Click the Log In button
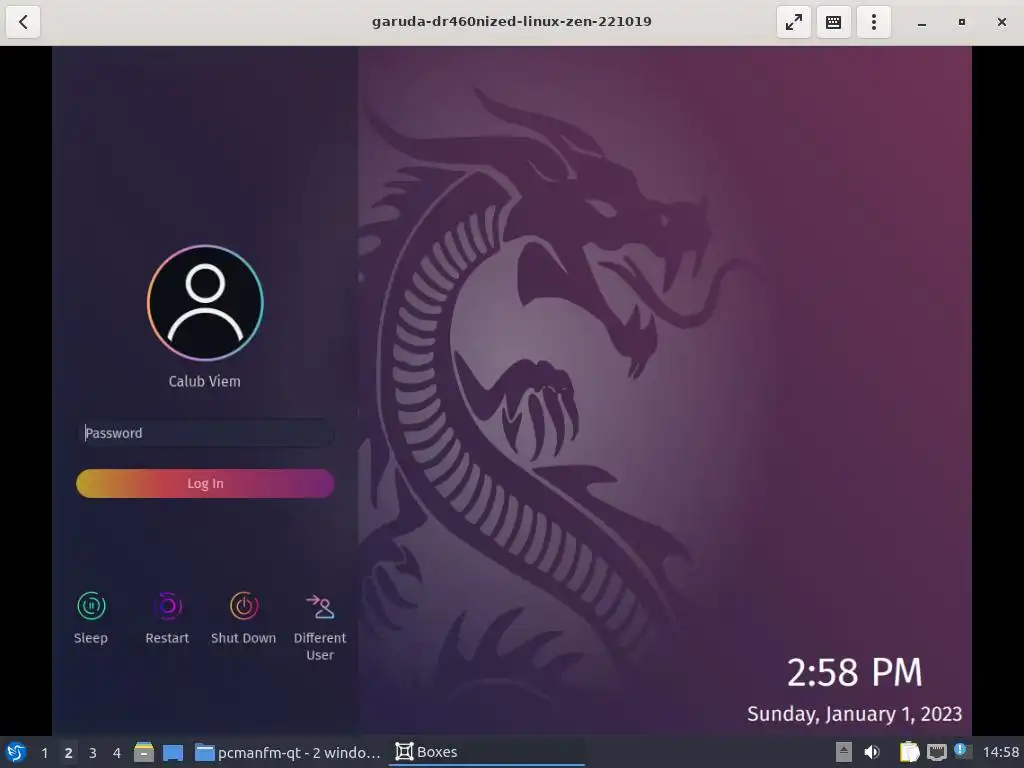The width and height of the screenshot is (1024, 768). [x=205, y=483]
